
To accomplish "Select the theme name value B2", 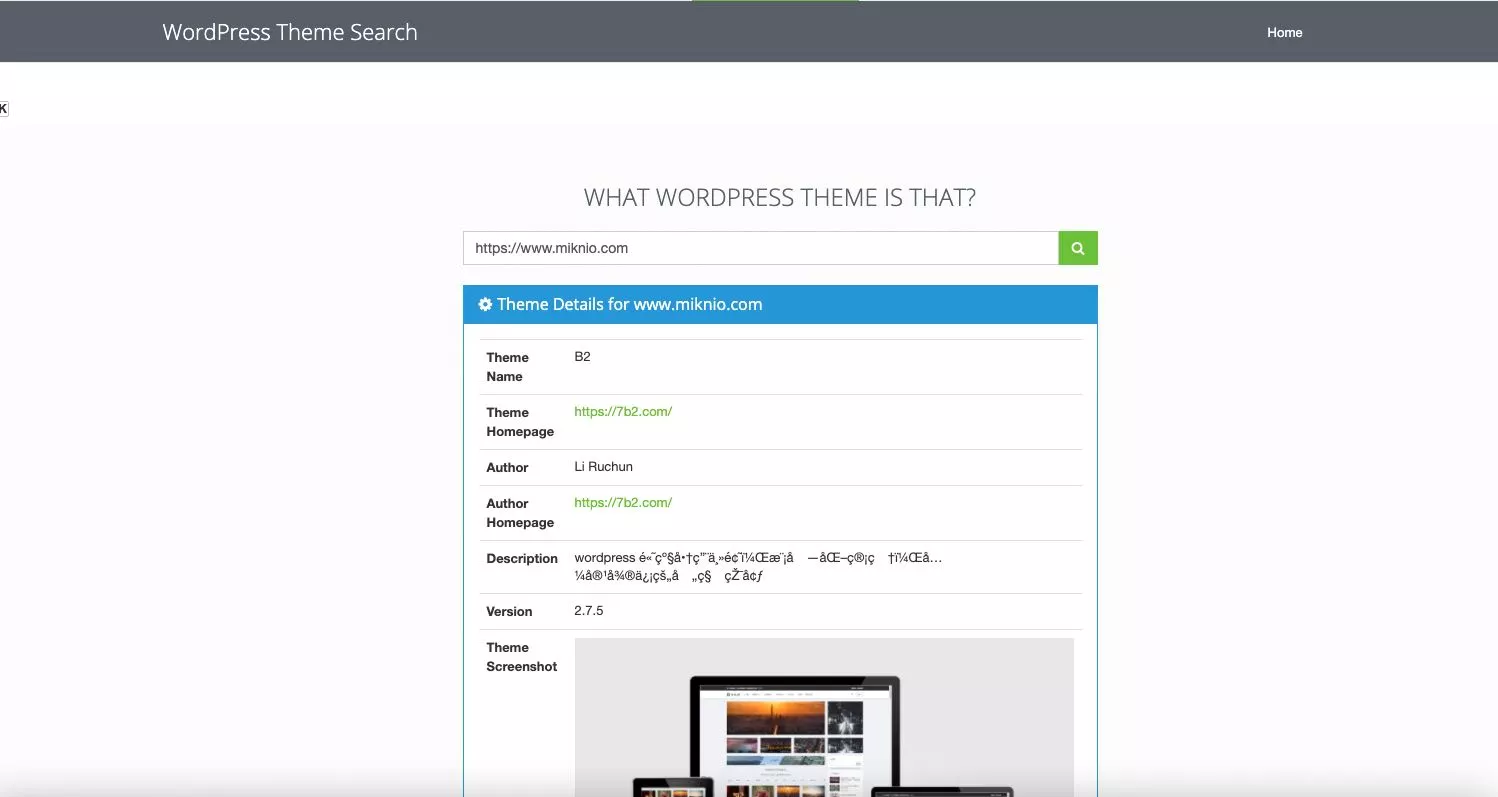I will [582, 356].
